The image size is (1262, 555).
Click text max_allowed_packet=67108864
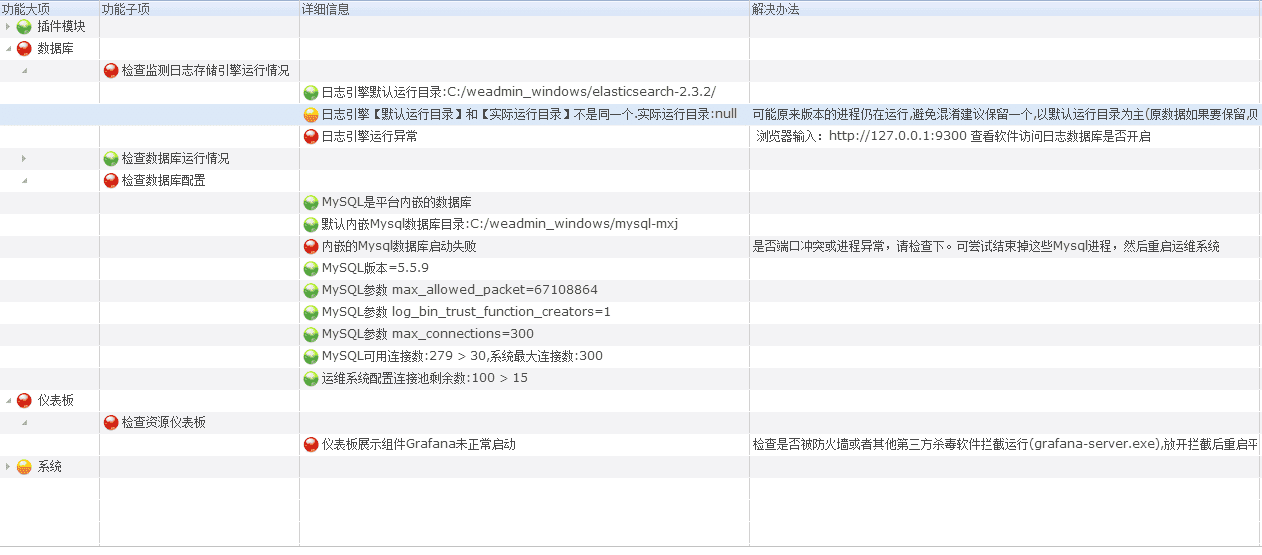coord(460,291)
